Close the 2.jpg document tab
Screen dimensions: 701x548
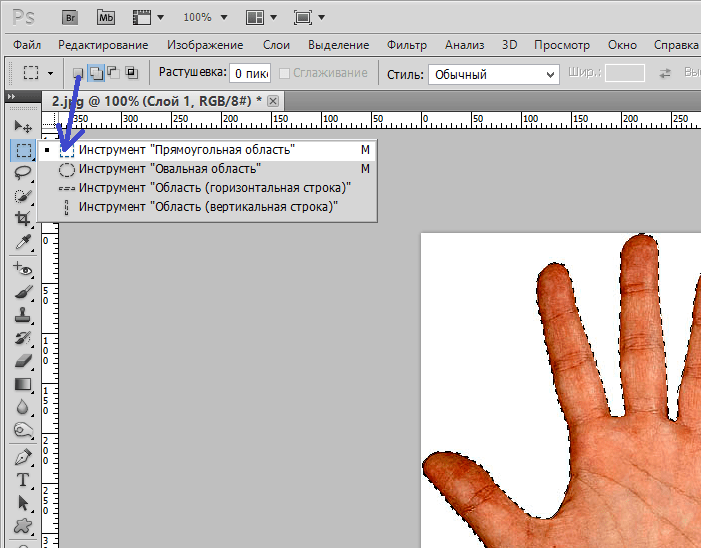(273, 101)
